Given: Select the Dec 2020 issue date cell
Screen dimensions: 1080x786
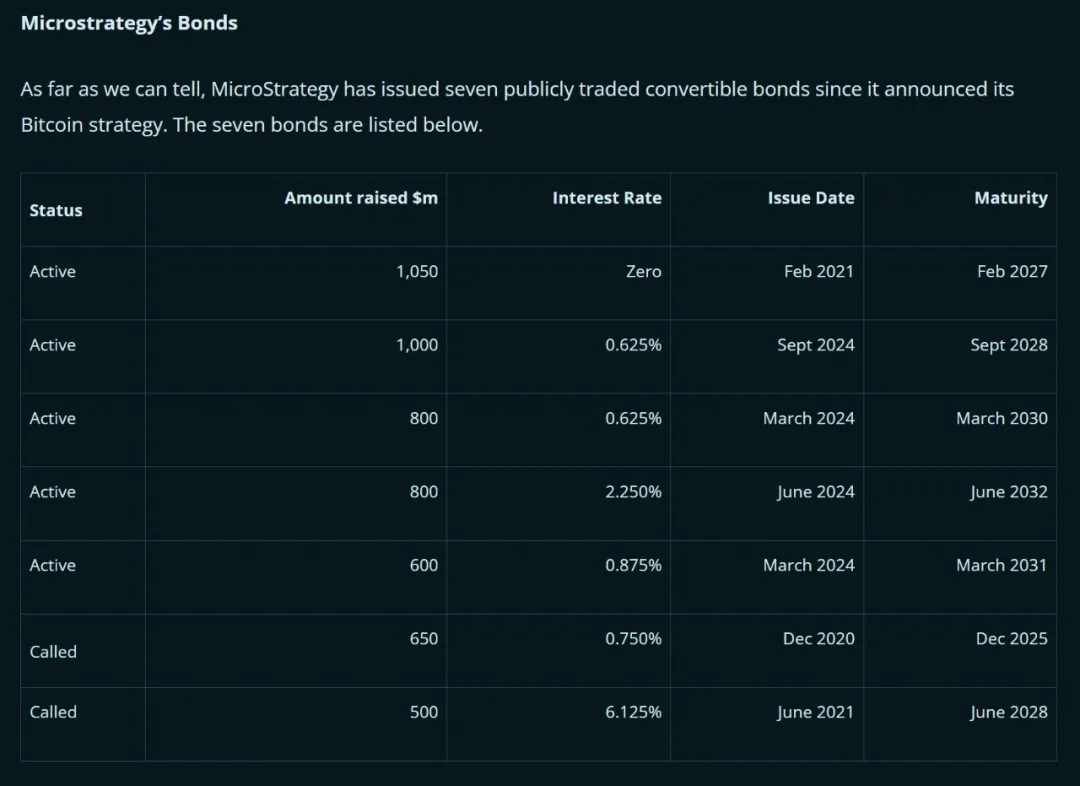Looking at the screenshot, I should (818, 638).
